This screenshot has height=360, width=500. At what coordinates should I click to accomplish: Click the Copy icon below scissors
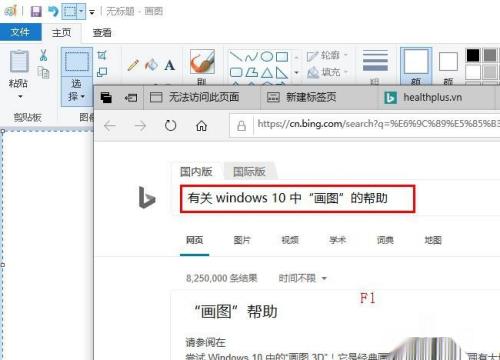[44, 72]
